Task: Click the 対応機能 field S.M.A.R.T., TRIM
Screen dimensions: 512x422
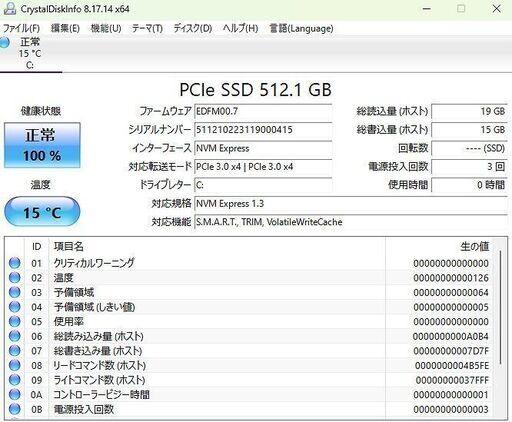Action: (x=351, y=222)
